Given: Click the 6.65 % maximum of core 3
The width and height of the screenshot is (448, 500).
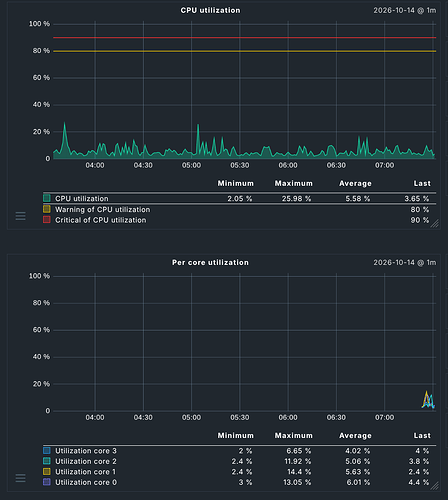Looking at the screenshot, I should 299,451.
